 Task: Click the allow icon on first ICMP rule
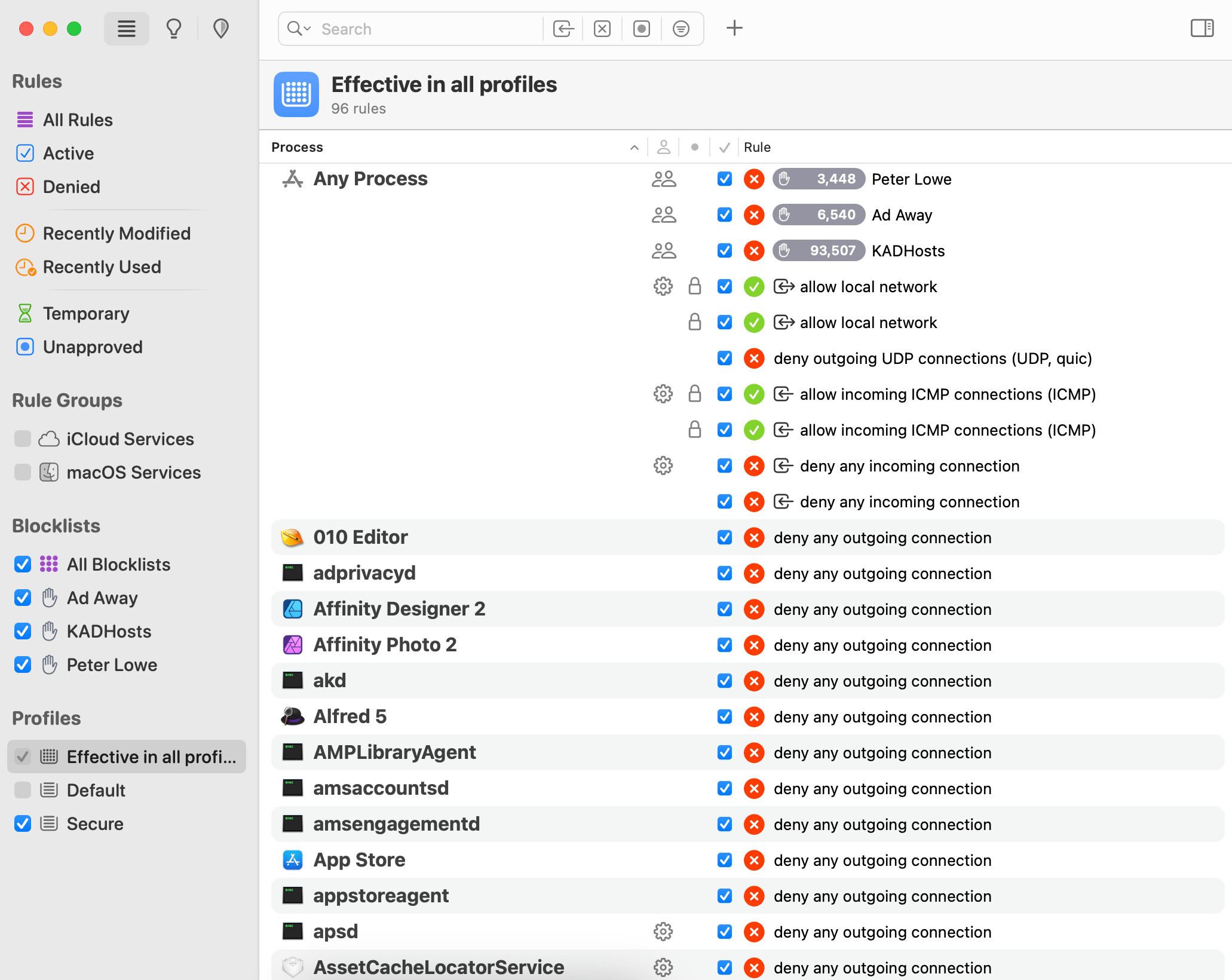click(x=754, y=394)
